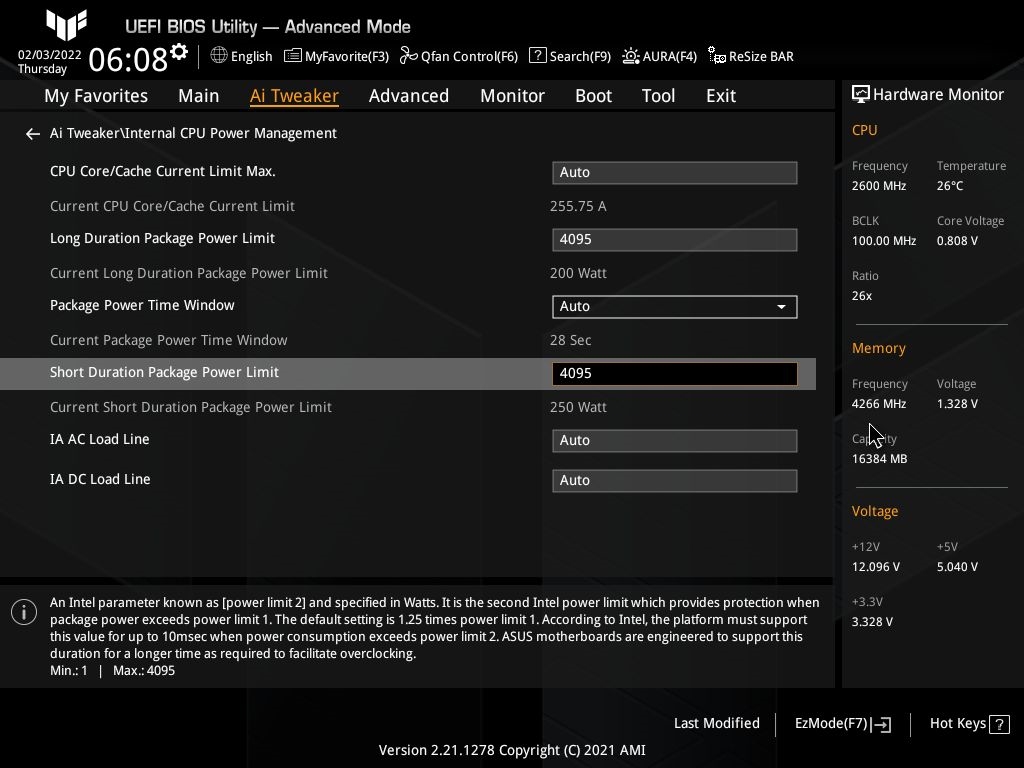Click the English language button

(241, 56)
